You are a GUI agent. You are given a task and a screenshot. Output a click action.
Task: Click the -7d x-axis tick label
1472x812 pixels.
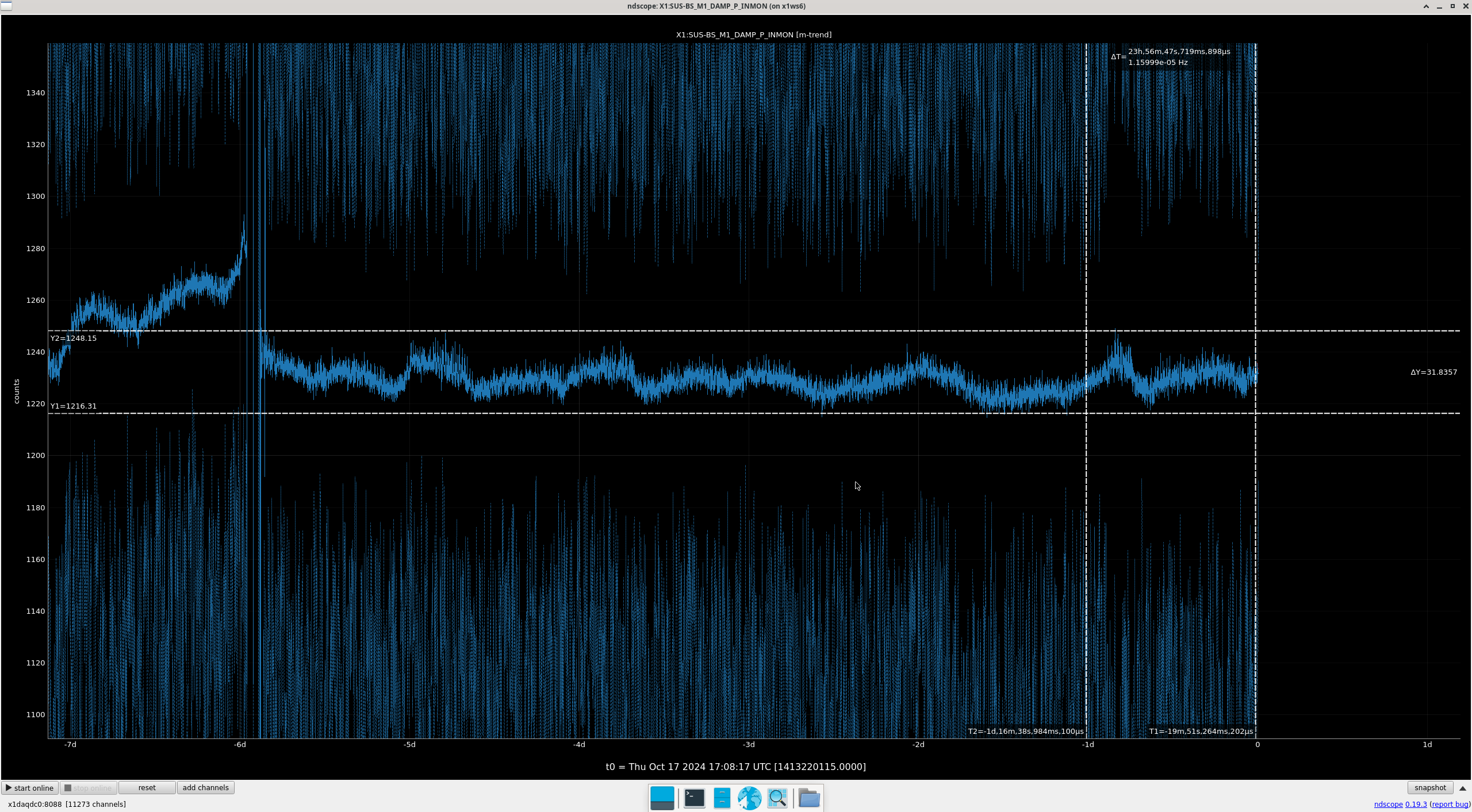70,744
